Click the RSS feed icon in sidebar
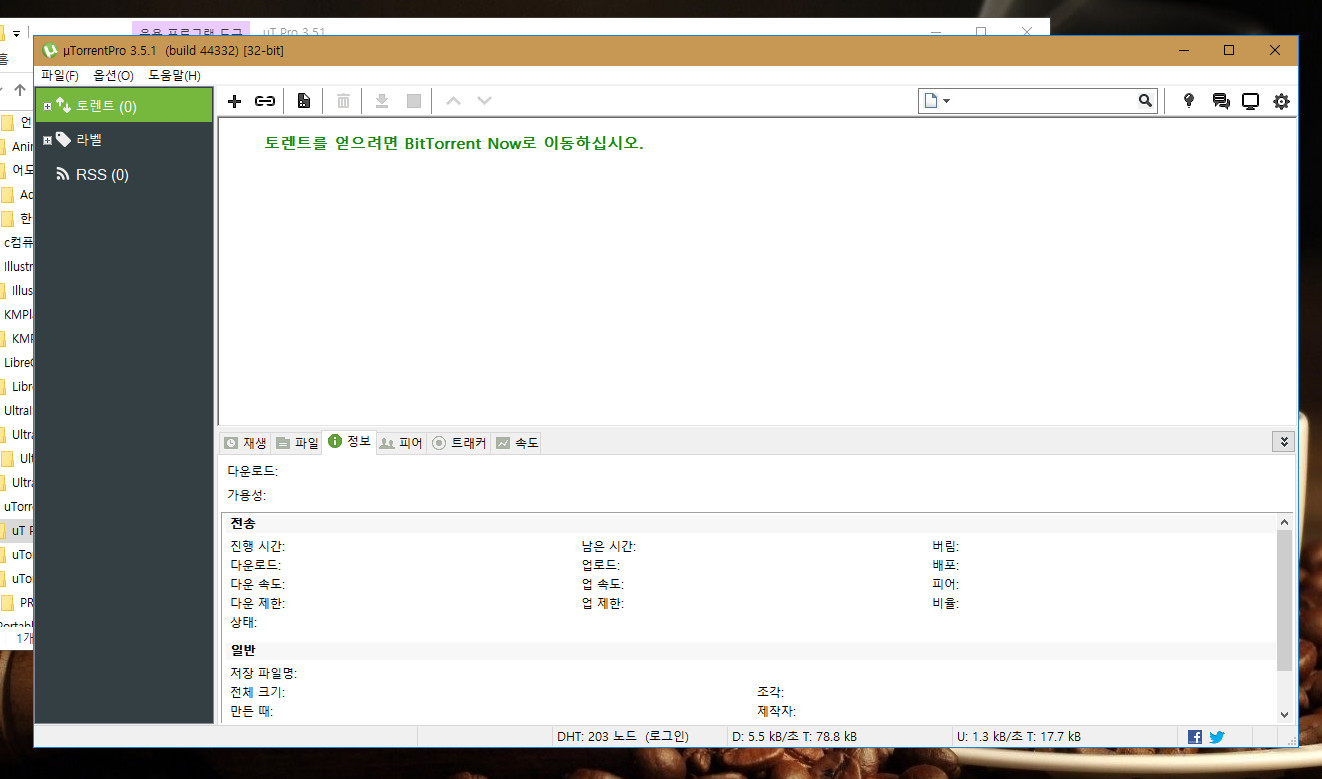 62,174
